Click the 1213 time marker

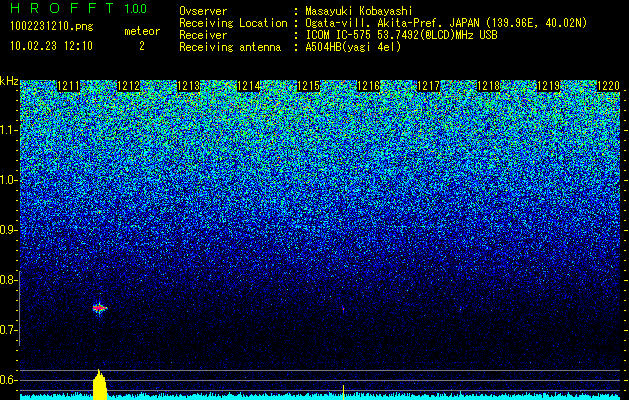pyautogui.click(x=189, y=86)
